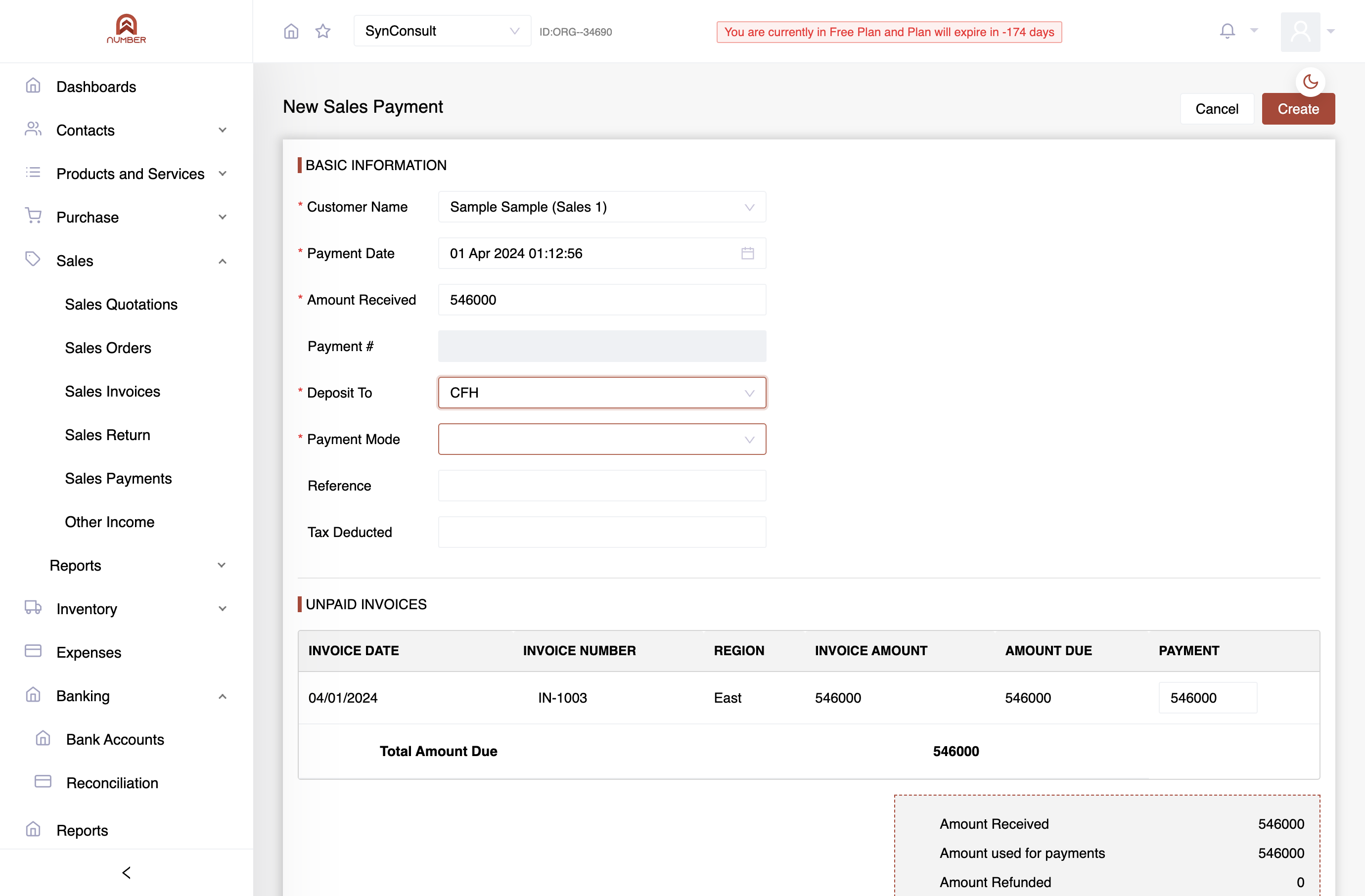Click the Inventory truck icon

pyautogui.click(x=33, y=608)
